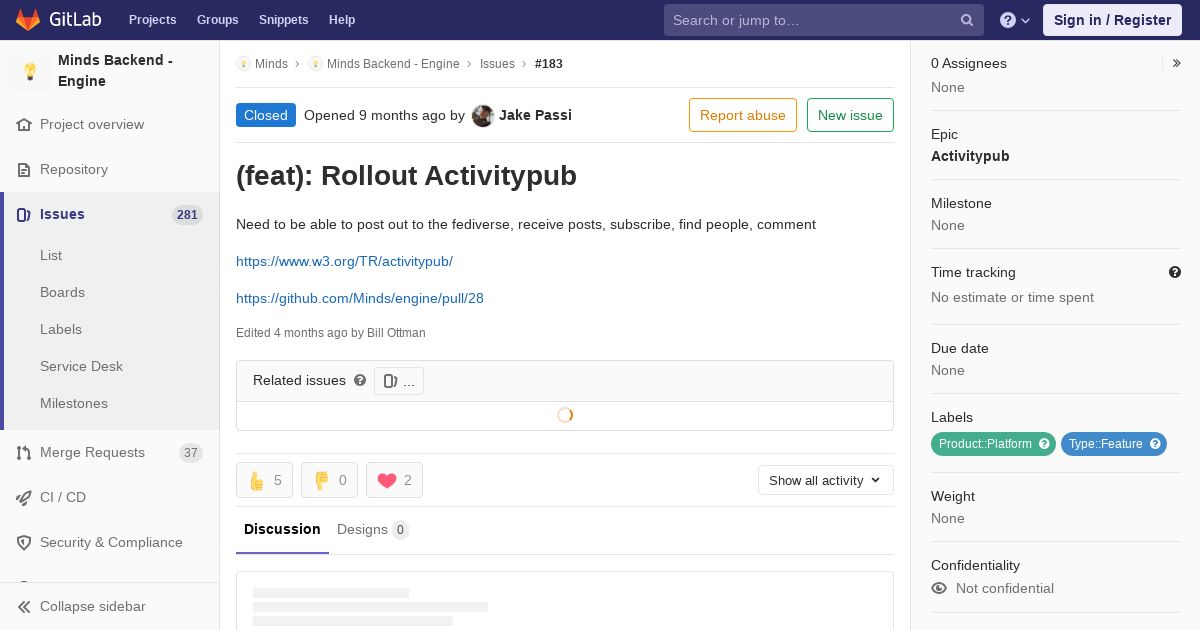Click the Sign in / Register button
The image size is (1200, 630).
pos(1112,20)
